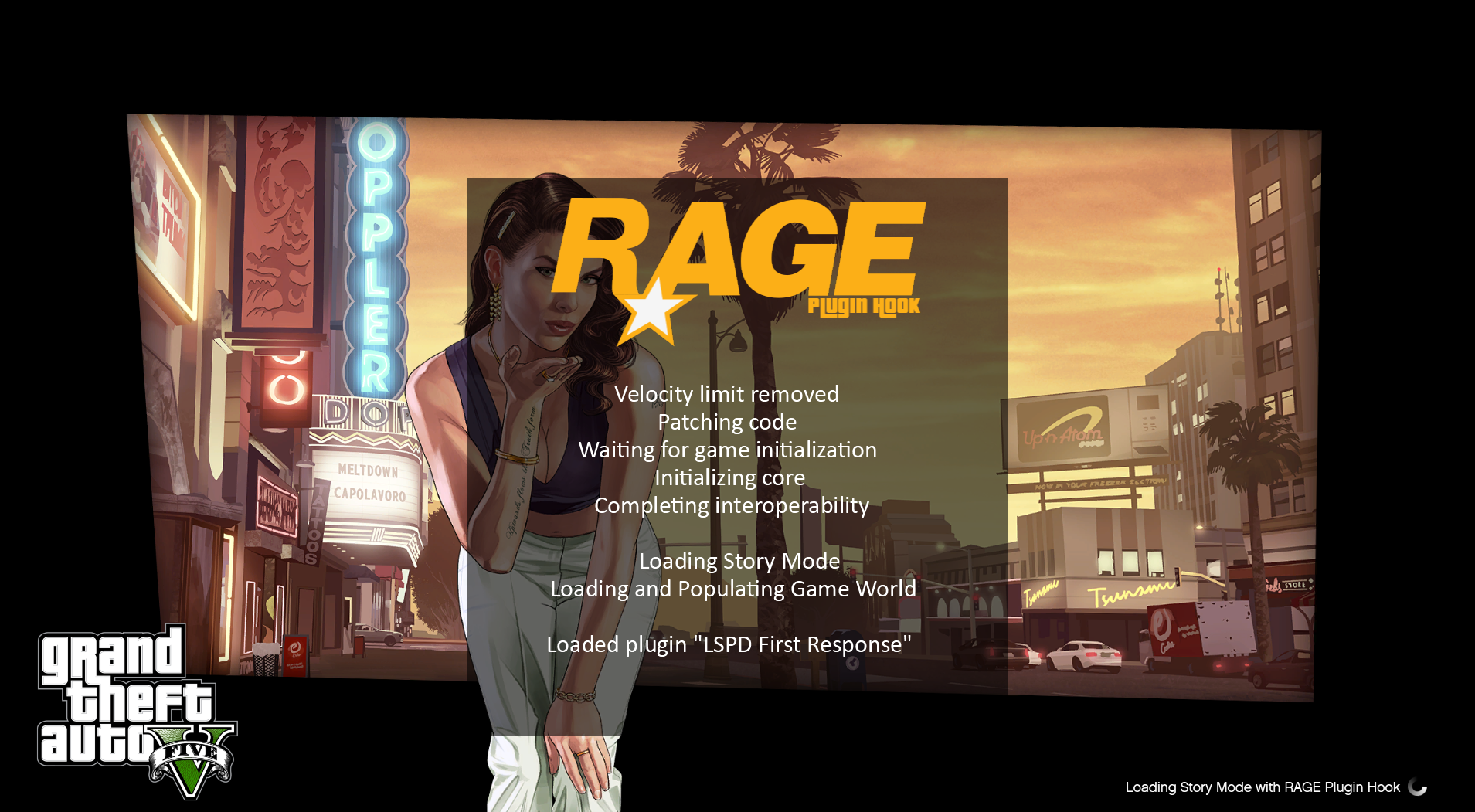Click the Grand Theft Auto Five logo

click(x=138, y=712)
